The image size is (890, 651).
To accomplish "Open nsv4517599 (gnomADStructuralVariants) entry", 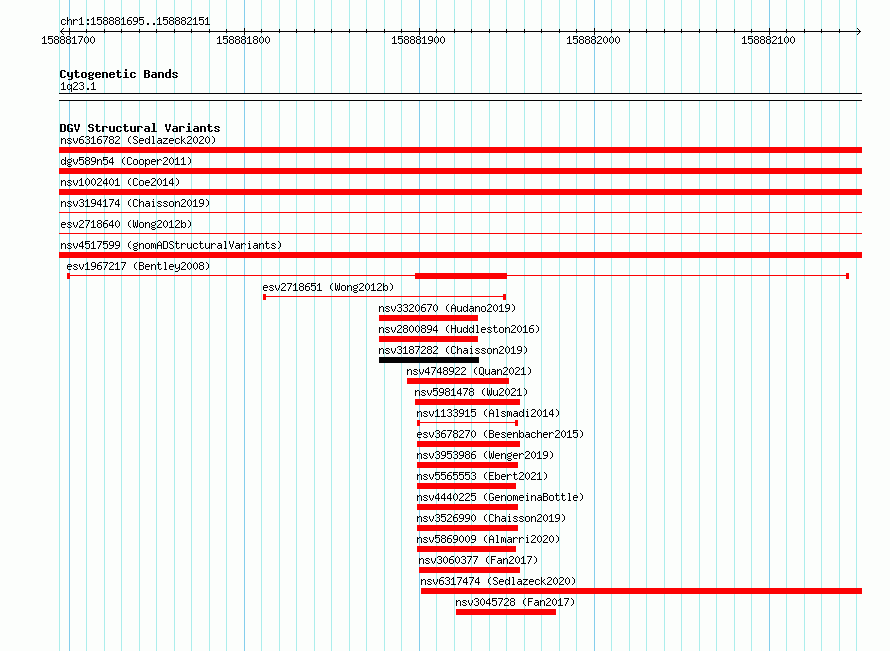I will click(x=171, y=245).
